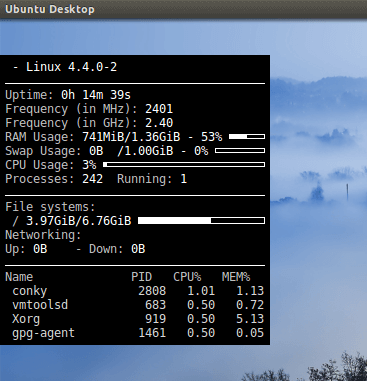This screenshot has height=381, width=367.
Task: Click the conky MEM value 1.13
Action: coord(250,291)
